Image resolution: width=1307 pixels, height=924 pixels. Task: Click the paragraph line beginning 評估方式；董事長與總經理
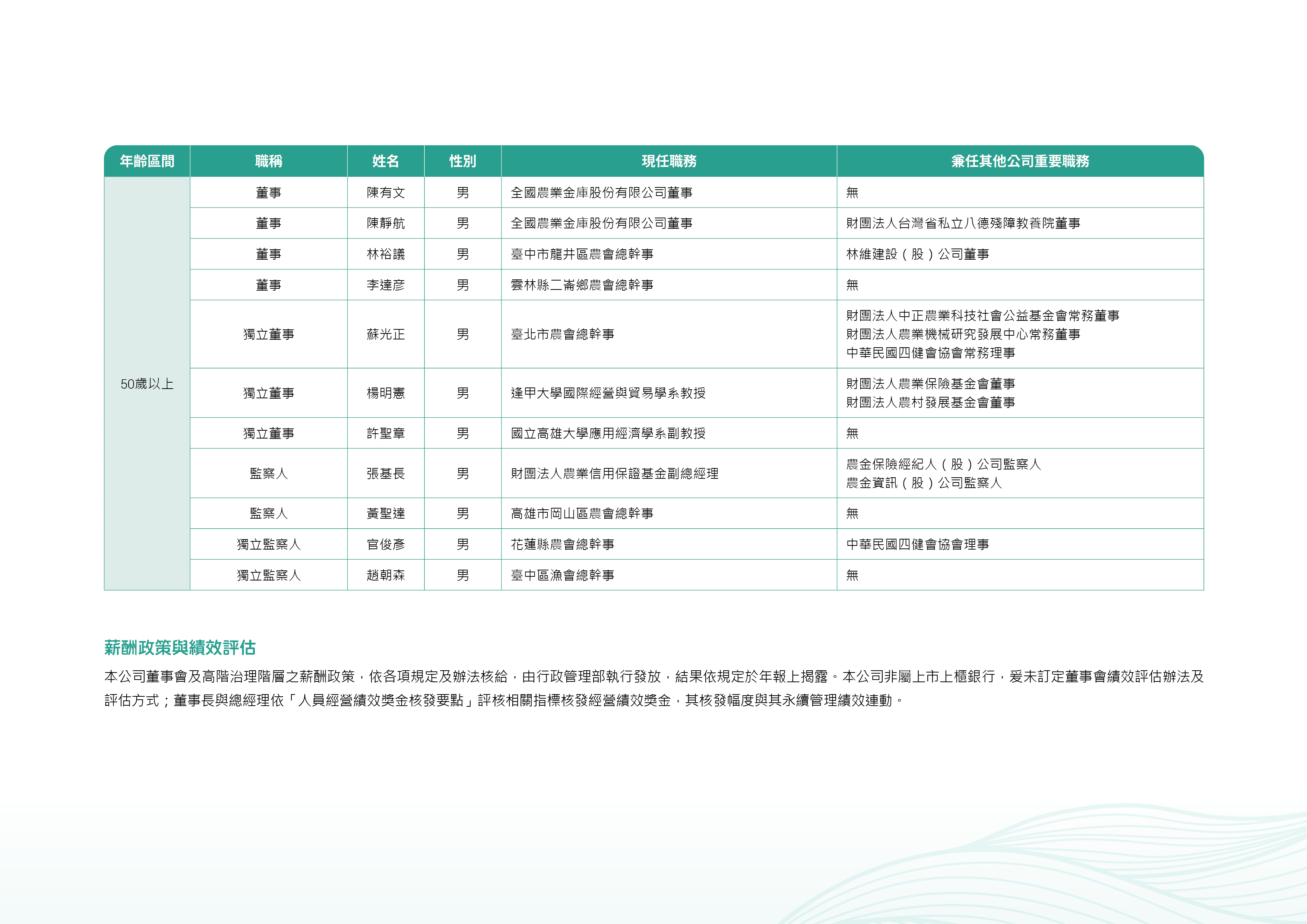point(504,700)
